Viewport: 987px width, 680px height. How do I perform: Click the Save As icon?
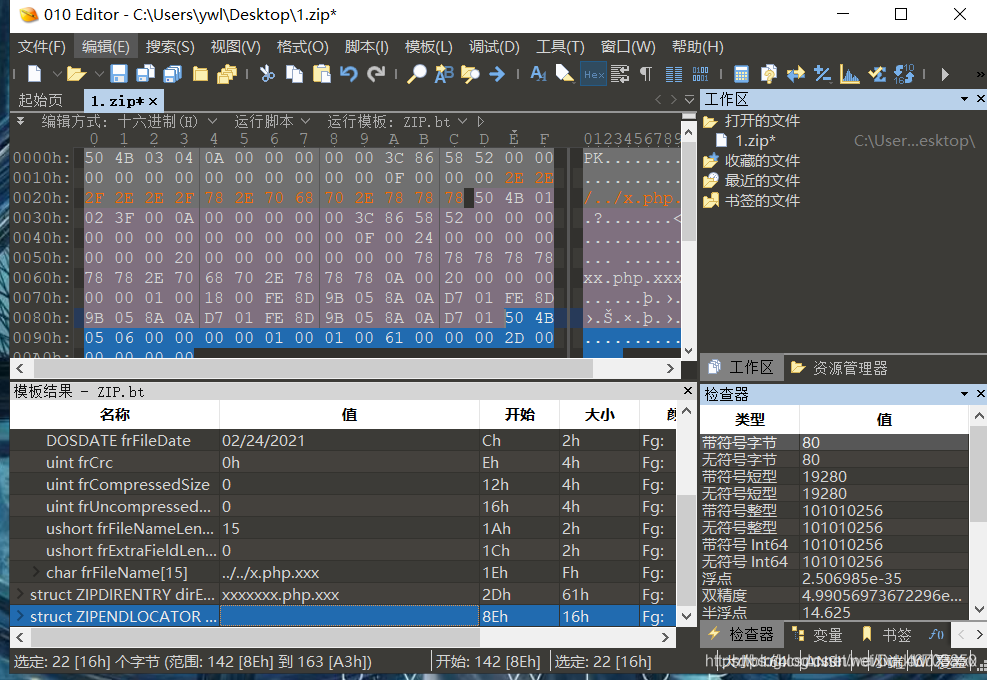(x=145, y=74)
